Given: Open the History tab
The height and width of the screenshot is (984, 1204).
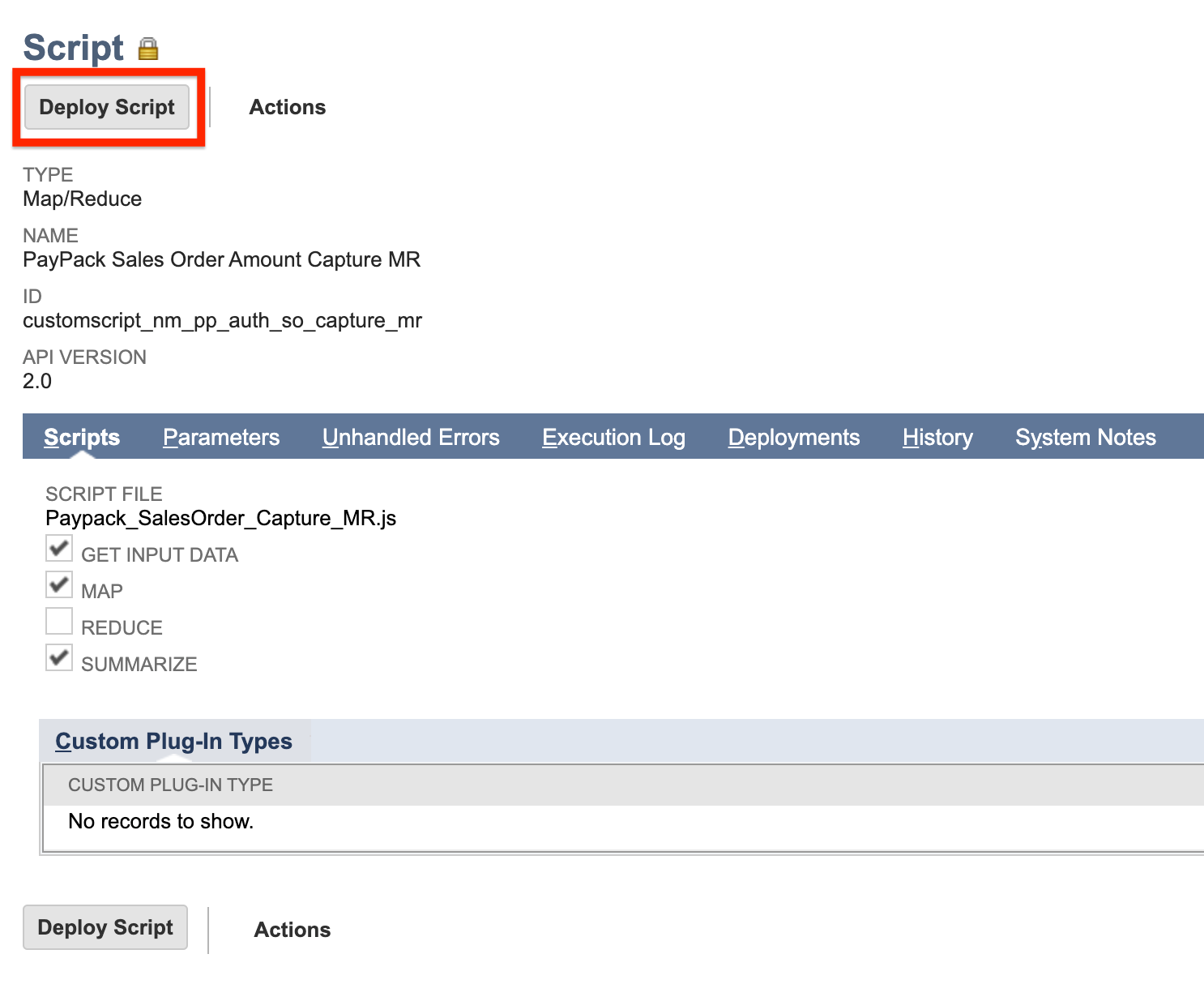Looking at the screenshot, I should (937, 437).
